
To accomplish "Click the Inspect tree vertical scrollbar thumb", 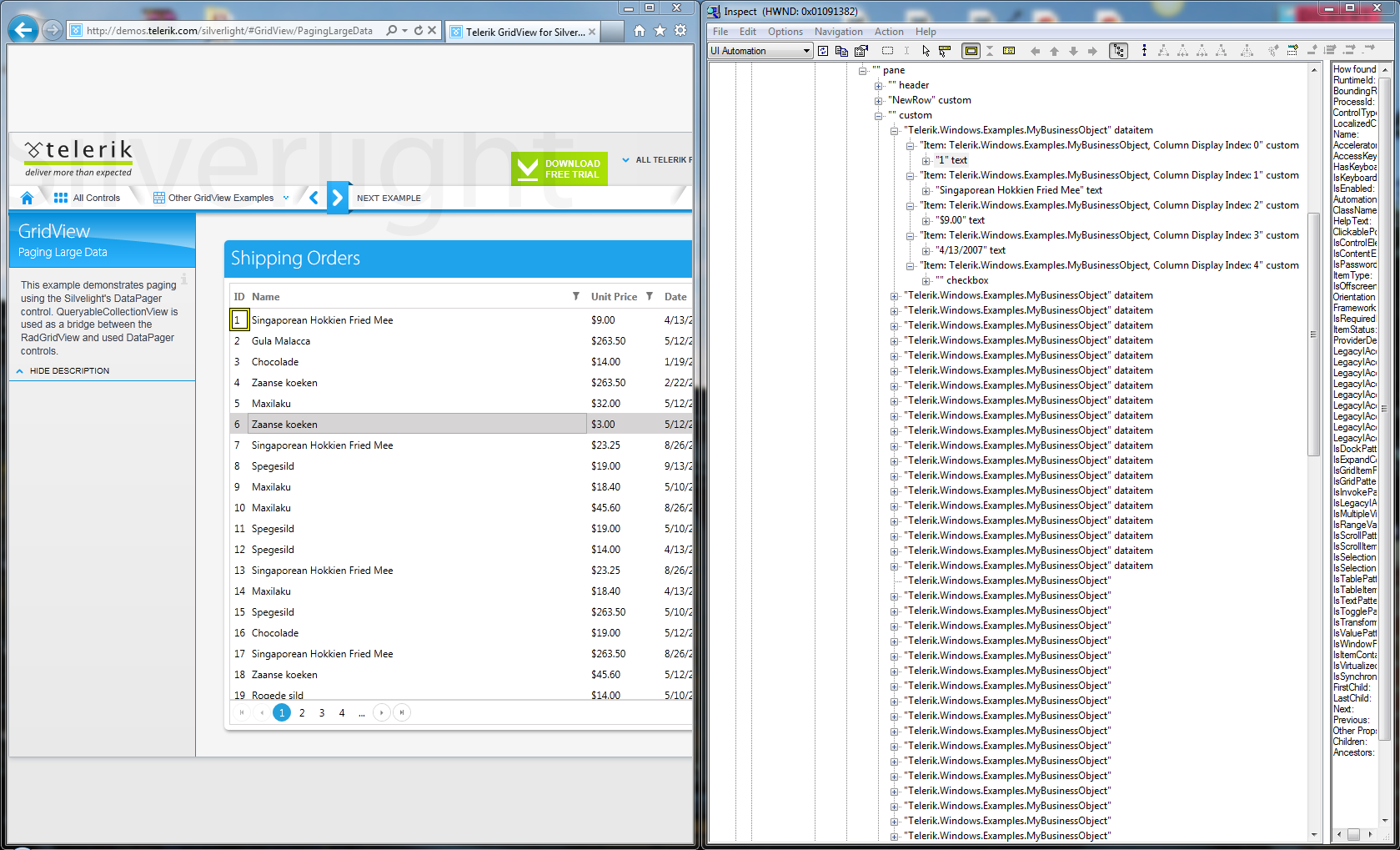I will 1313,334.
